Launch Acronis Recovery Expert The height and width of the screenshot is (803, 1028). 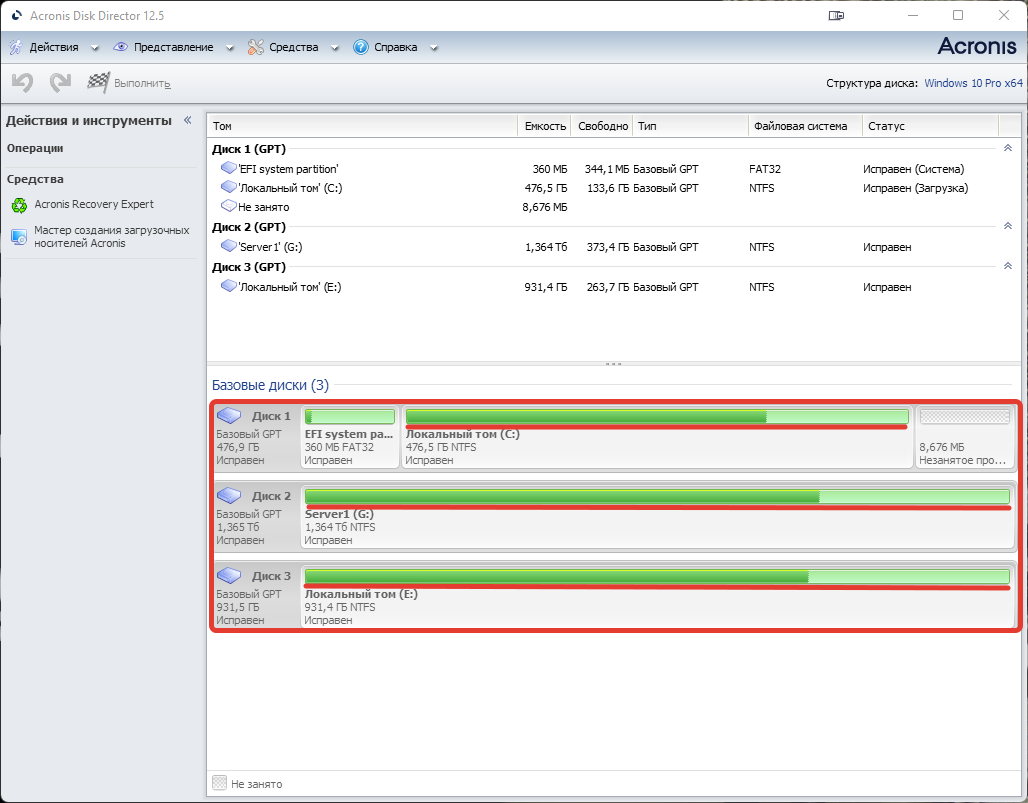(x=94, y=205)
